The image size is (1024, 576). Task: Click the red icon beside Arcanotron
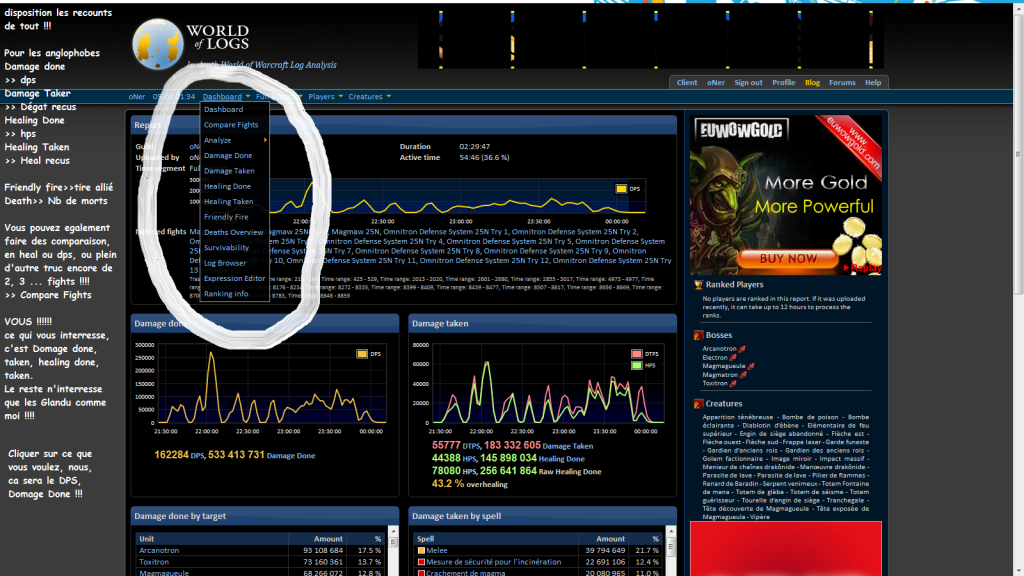(x=742, y=349)
